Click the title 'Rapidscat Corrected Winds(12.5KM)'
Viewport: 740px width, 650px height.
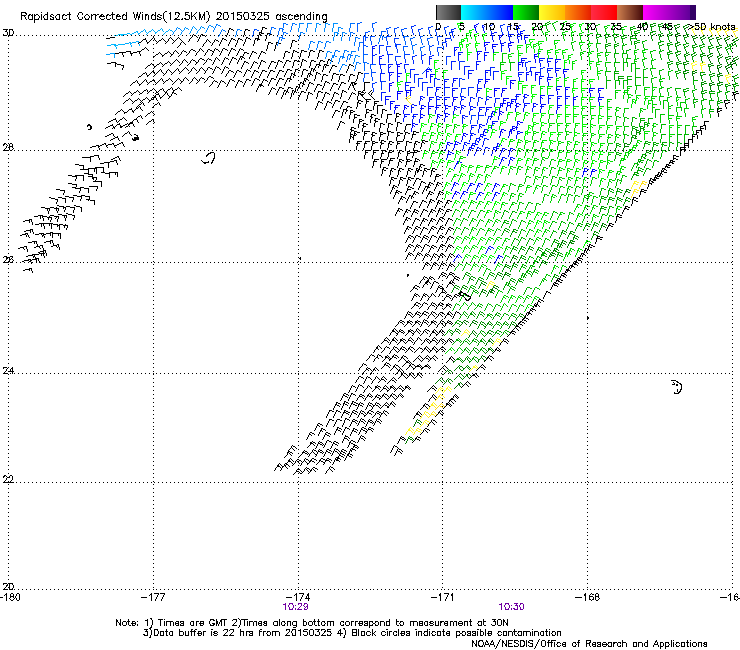(x=115, y=16)
